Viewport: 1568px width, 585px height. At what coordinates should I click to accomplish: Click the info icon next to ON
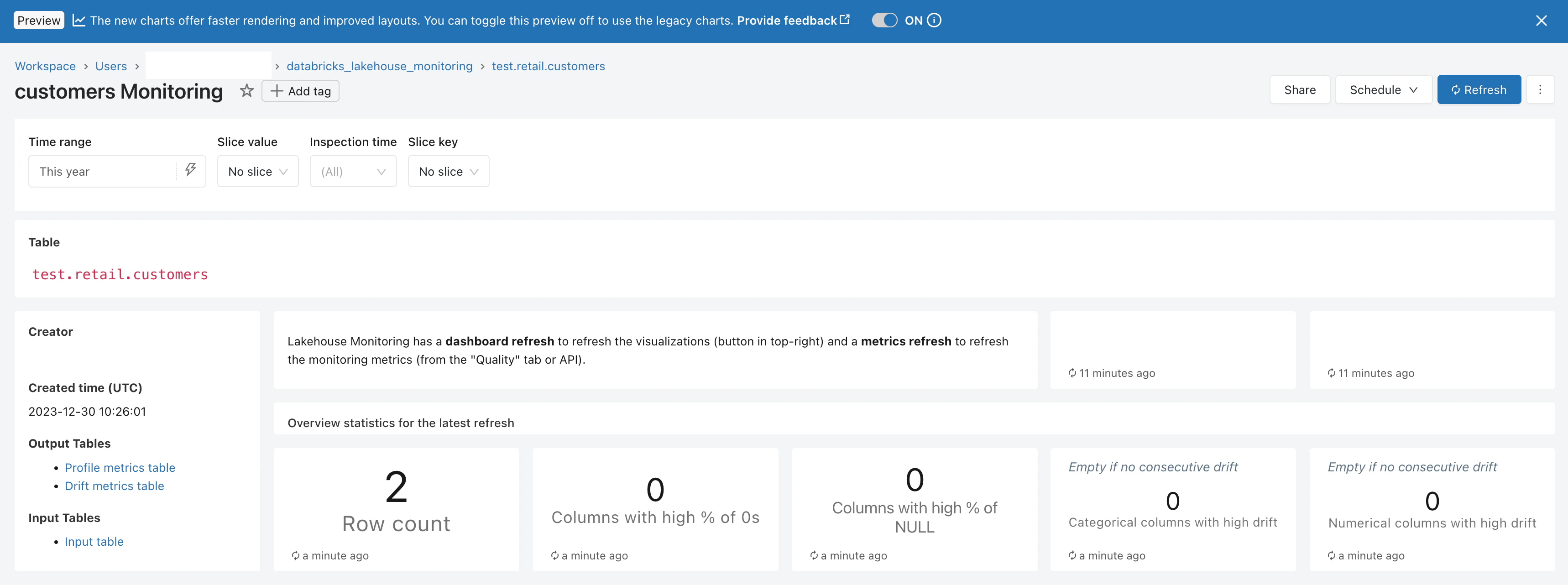[934, 20]
